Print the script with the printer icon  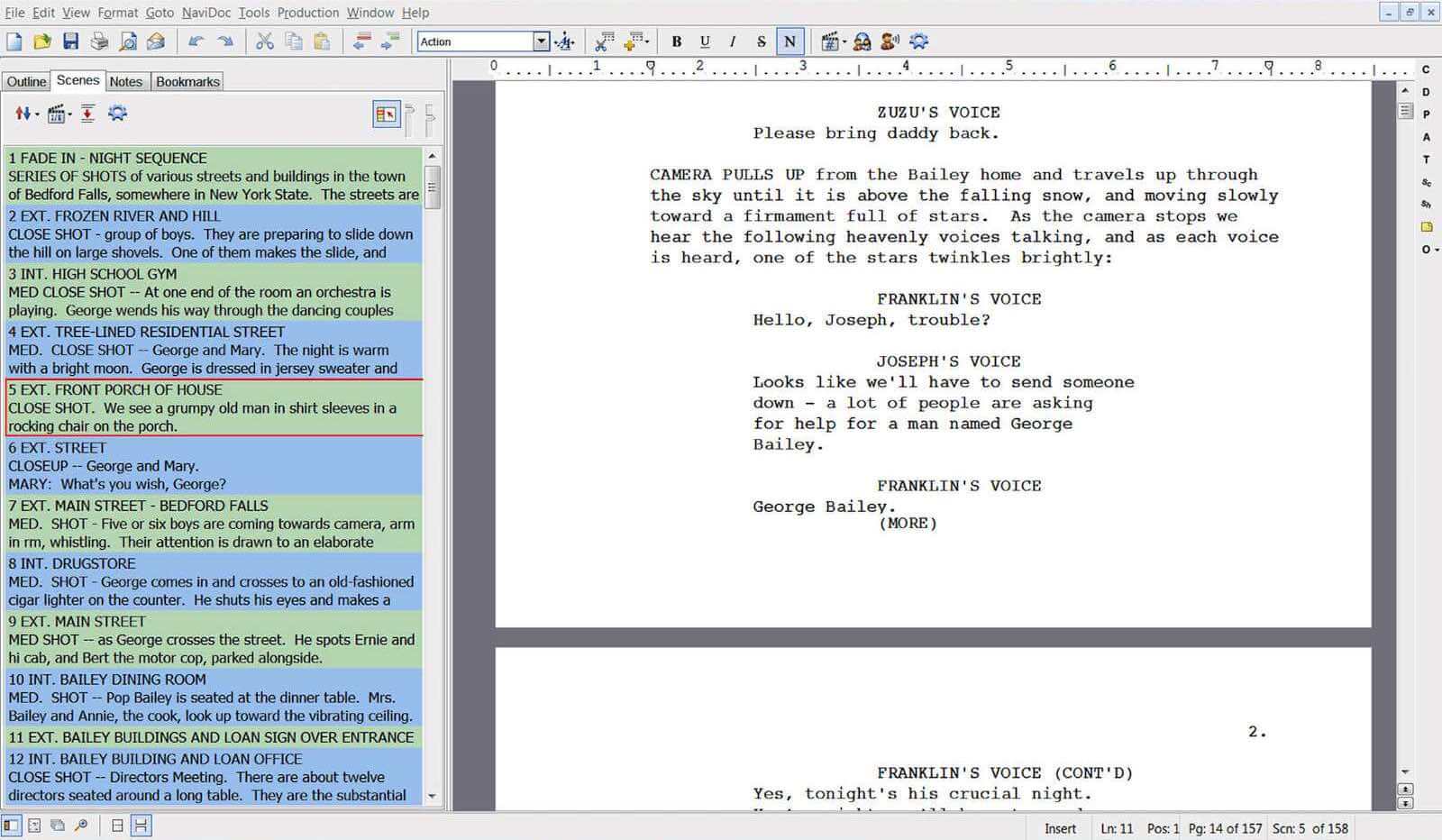tap(99, 41)
